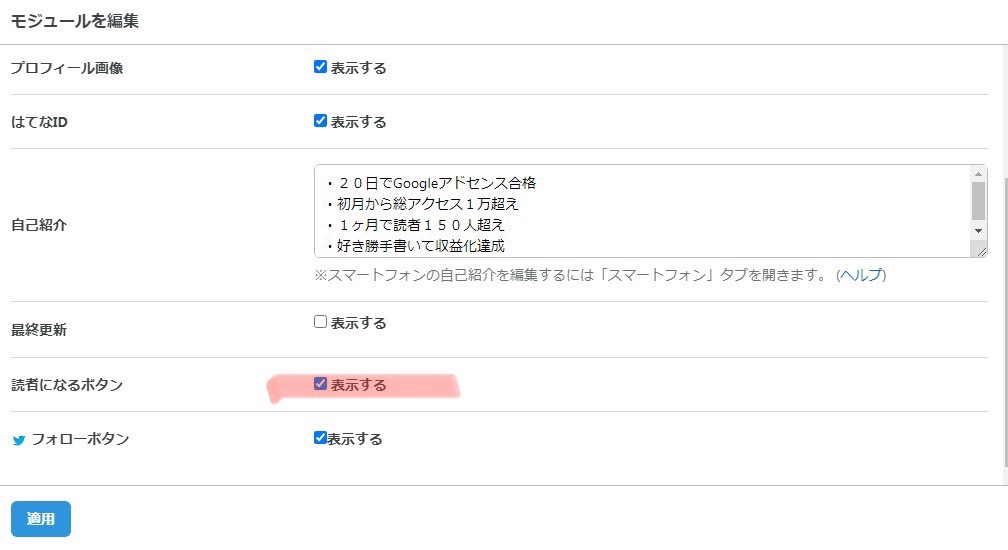Click the resize grip of 自己紹介 textarea
1008x550 pixels.
[x=981, y=251]
